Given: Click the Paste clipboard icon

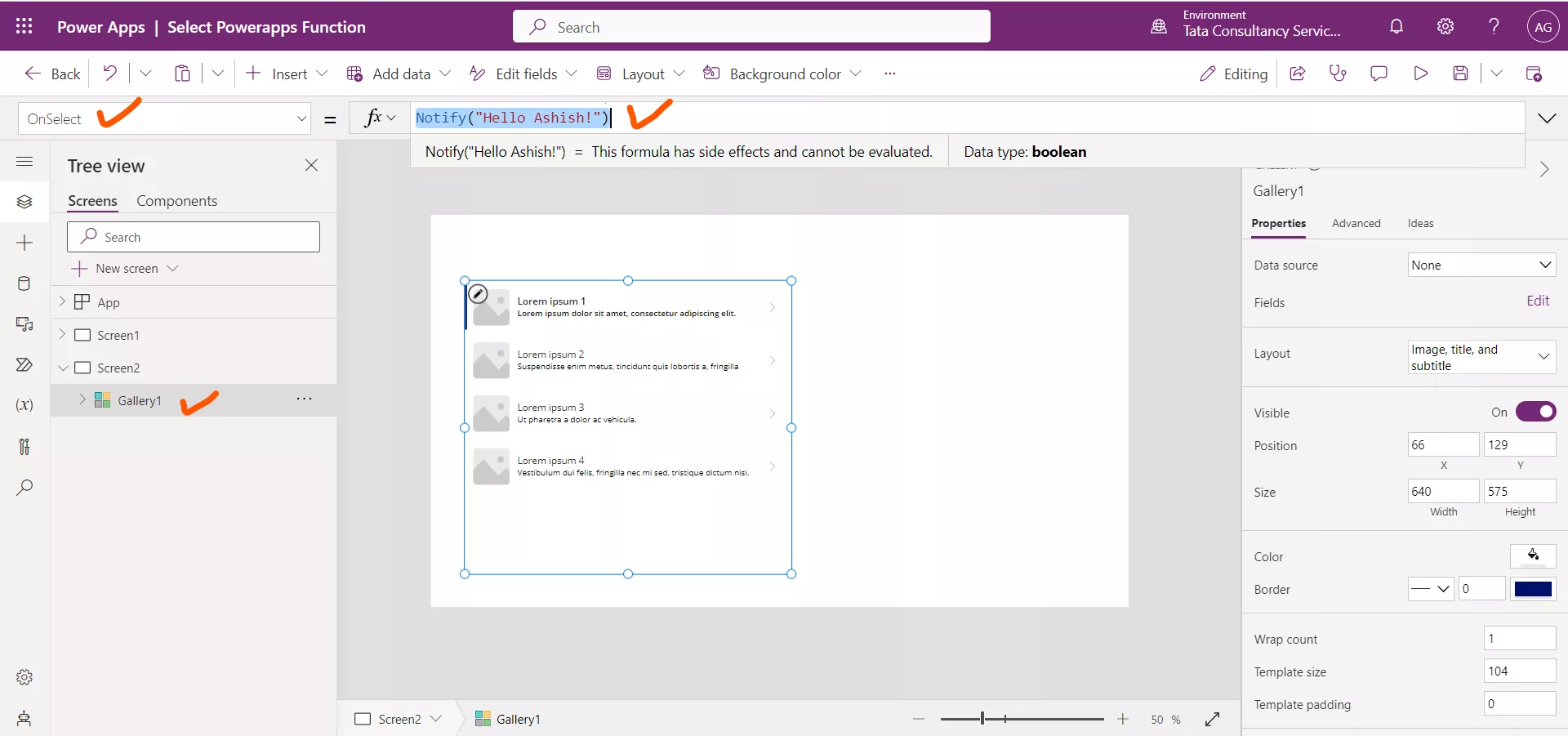Looking at the screenshot, I should pyautogui.click(x=182, y=74).
